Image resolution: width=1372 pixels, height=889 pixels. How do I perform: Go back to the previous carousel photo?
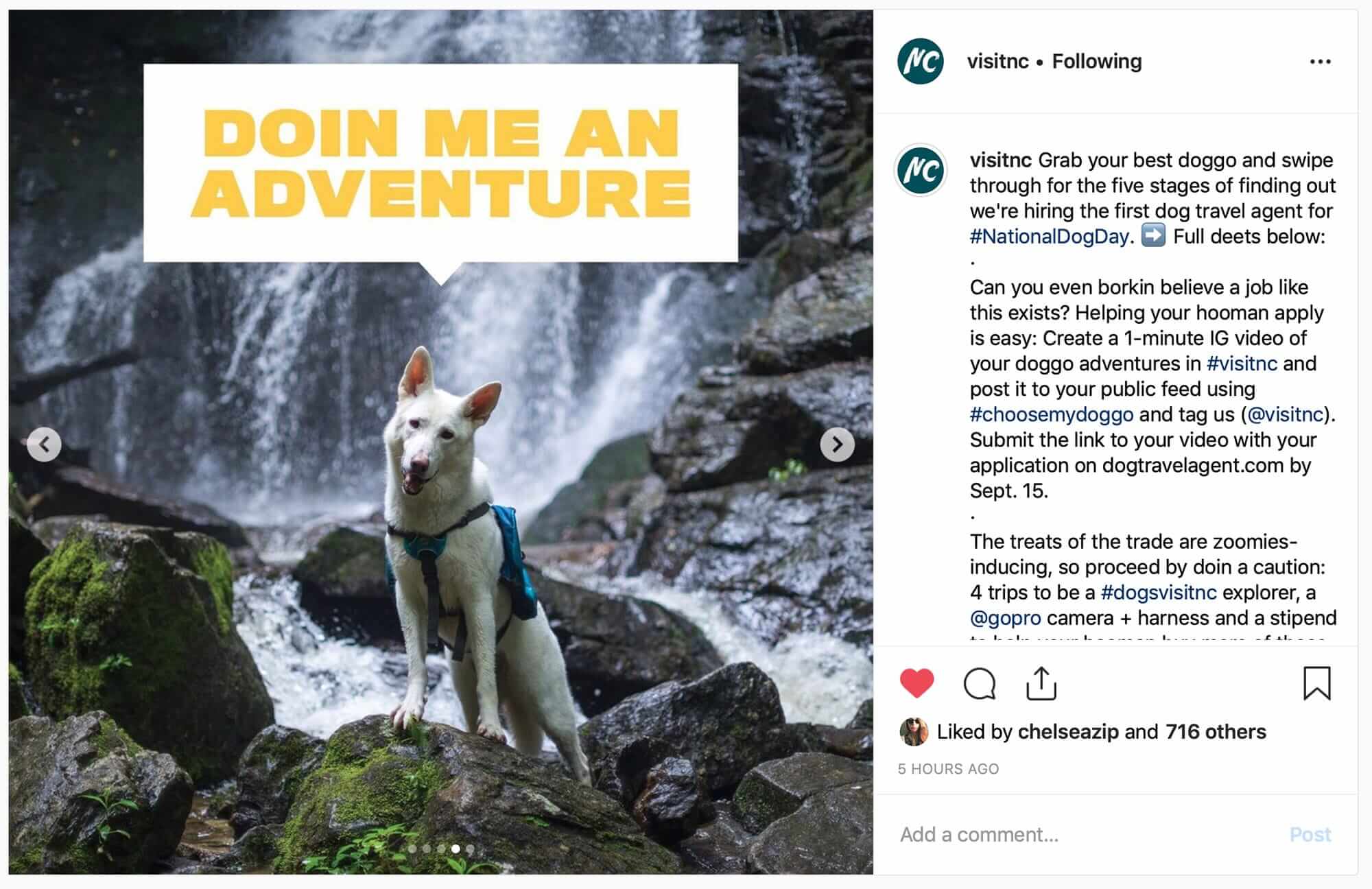point(45,444)
